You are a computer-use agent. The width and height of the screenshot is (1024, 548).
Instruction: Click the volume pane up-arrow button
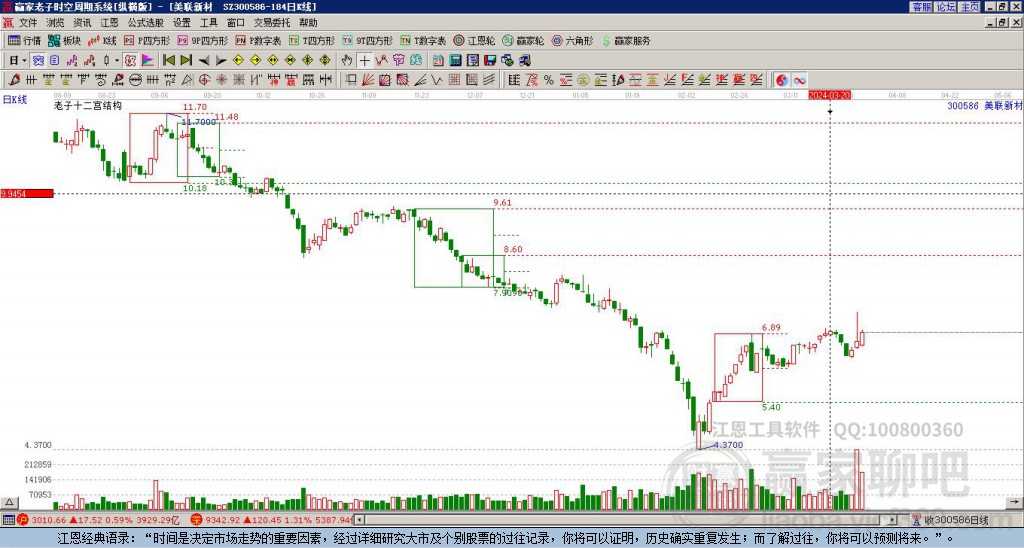point(8,503)
